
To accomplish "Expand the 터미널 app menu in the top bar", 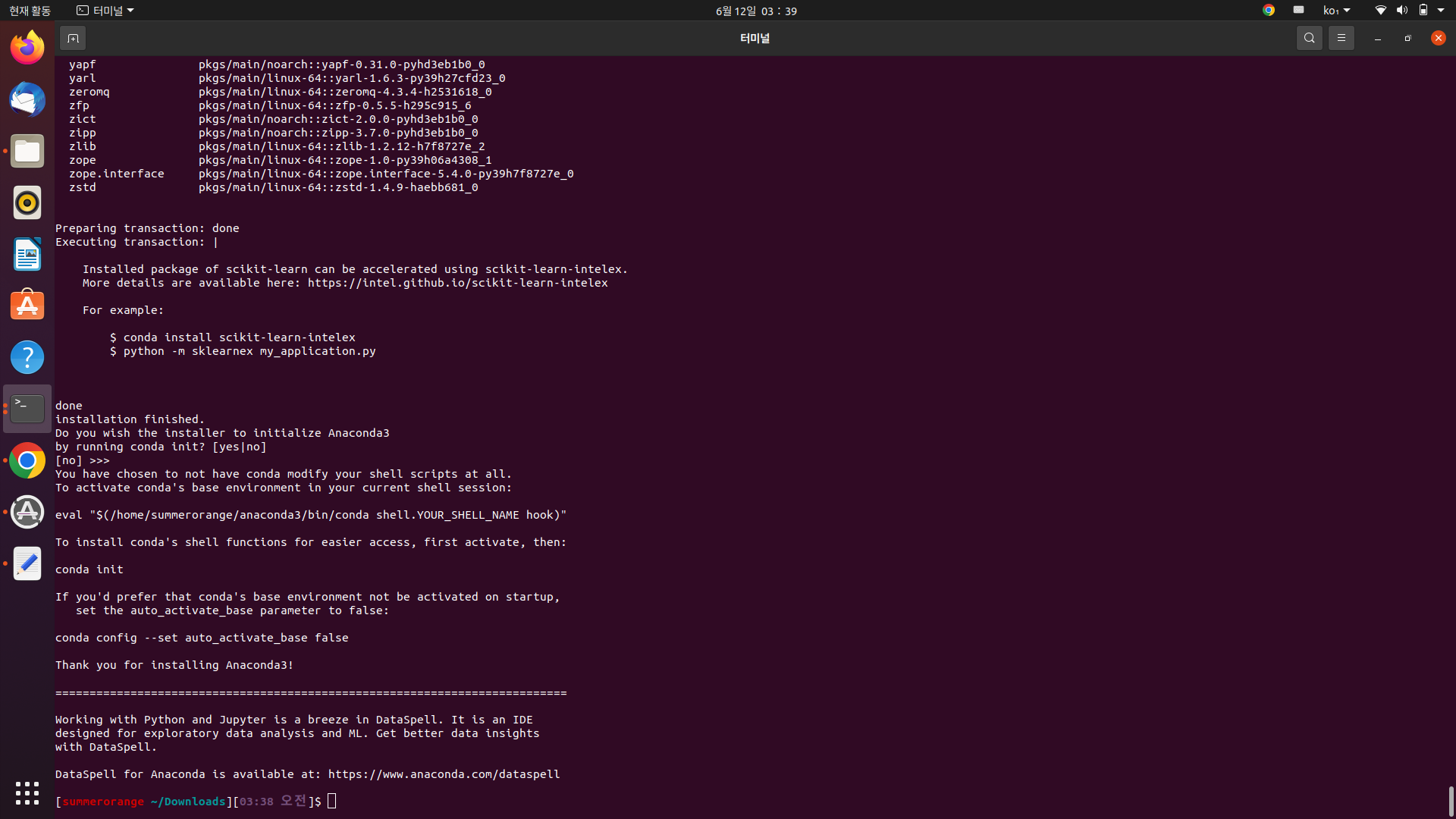I will tap(105, 11).
